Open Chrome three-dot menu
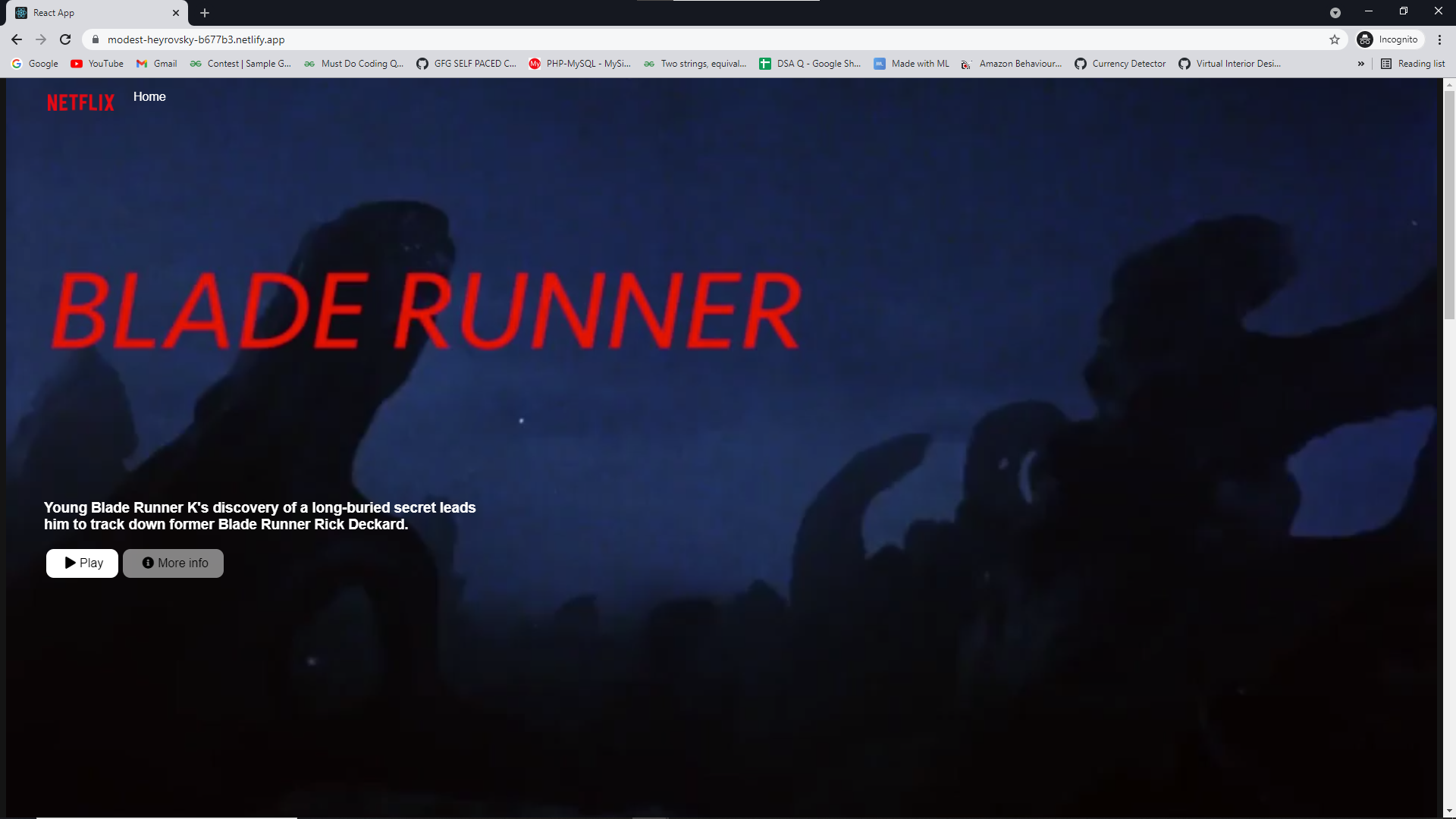 coord(1439,39)
